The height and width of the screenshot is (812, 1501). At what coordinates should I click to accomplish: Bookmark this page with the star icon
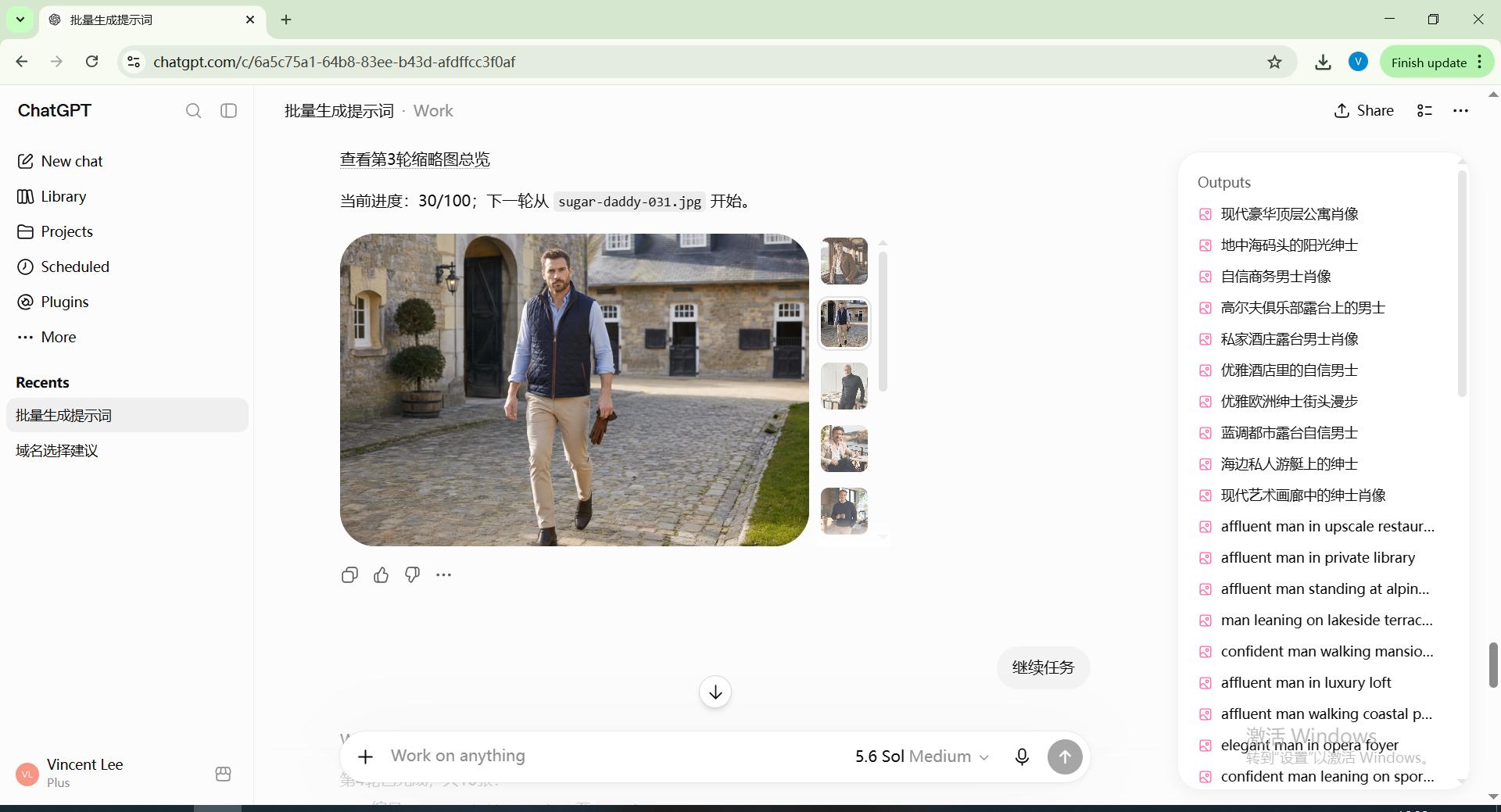[x=1274, y=63]
